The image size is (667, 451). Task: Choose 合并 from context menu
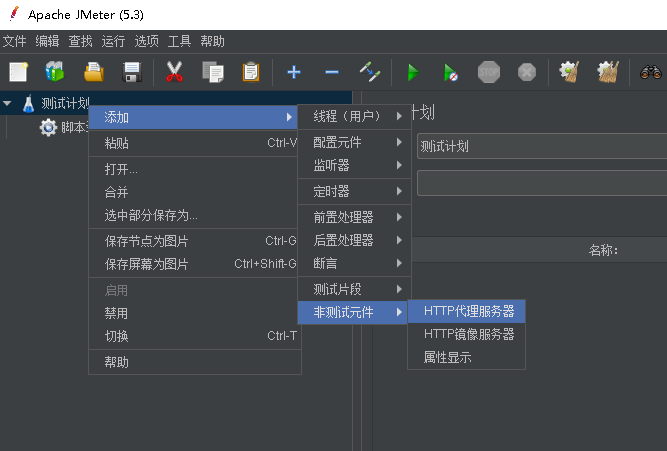pos(193,192)
